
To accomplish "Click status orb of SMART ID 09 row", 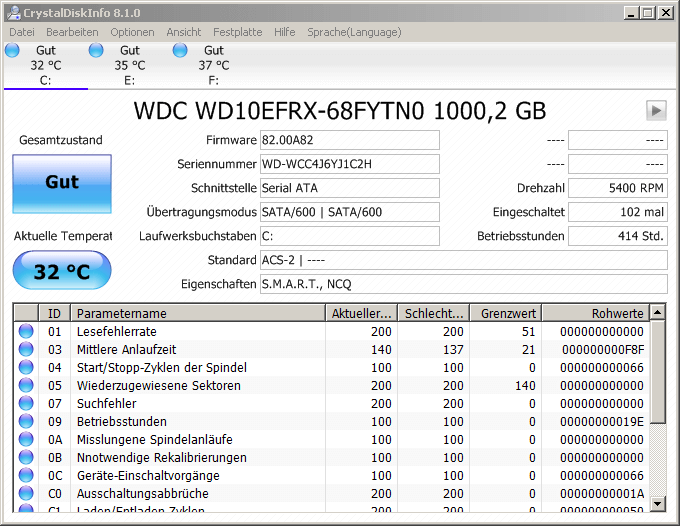I will tap(26, 421).
